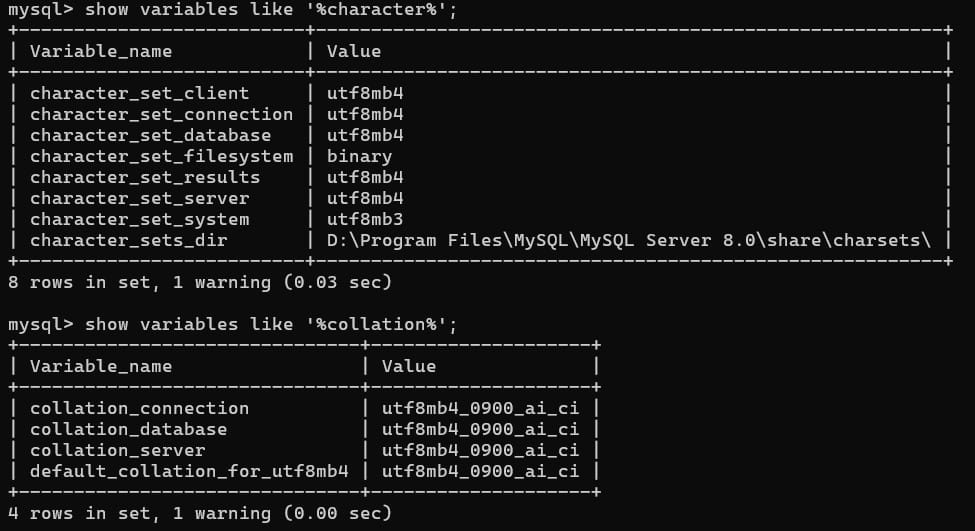Click the collation_connection variable name

tap(139, 408)
